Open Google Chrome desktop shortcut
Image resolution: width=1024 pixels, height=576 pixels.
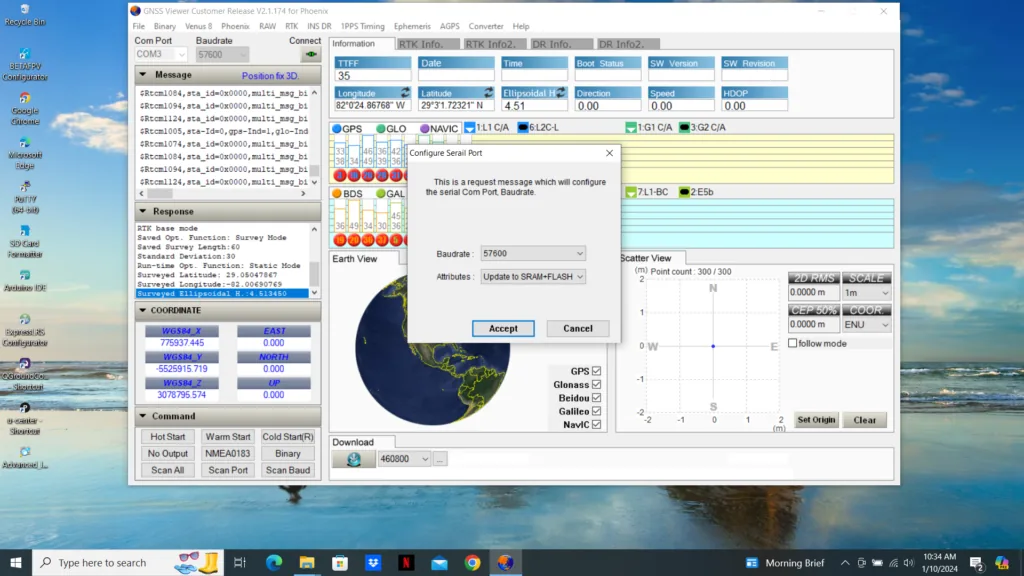click(25, 109)
